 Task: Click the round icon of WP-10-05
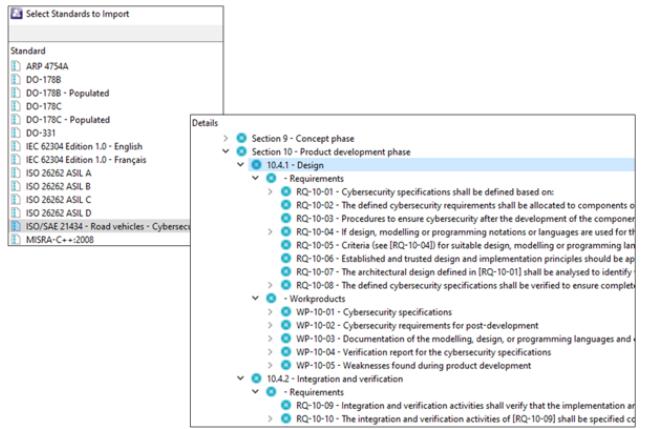[286, 365]
